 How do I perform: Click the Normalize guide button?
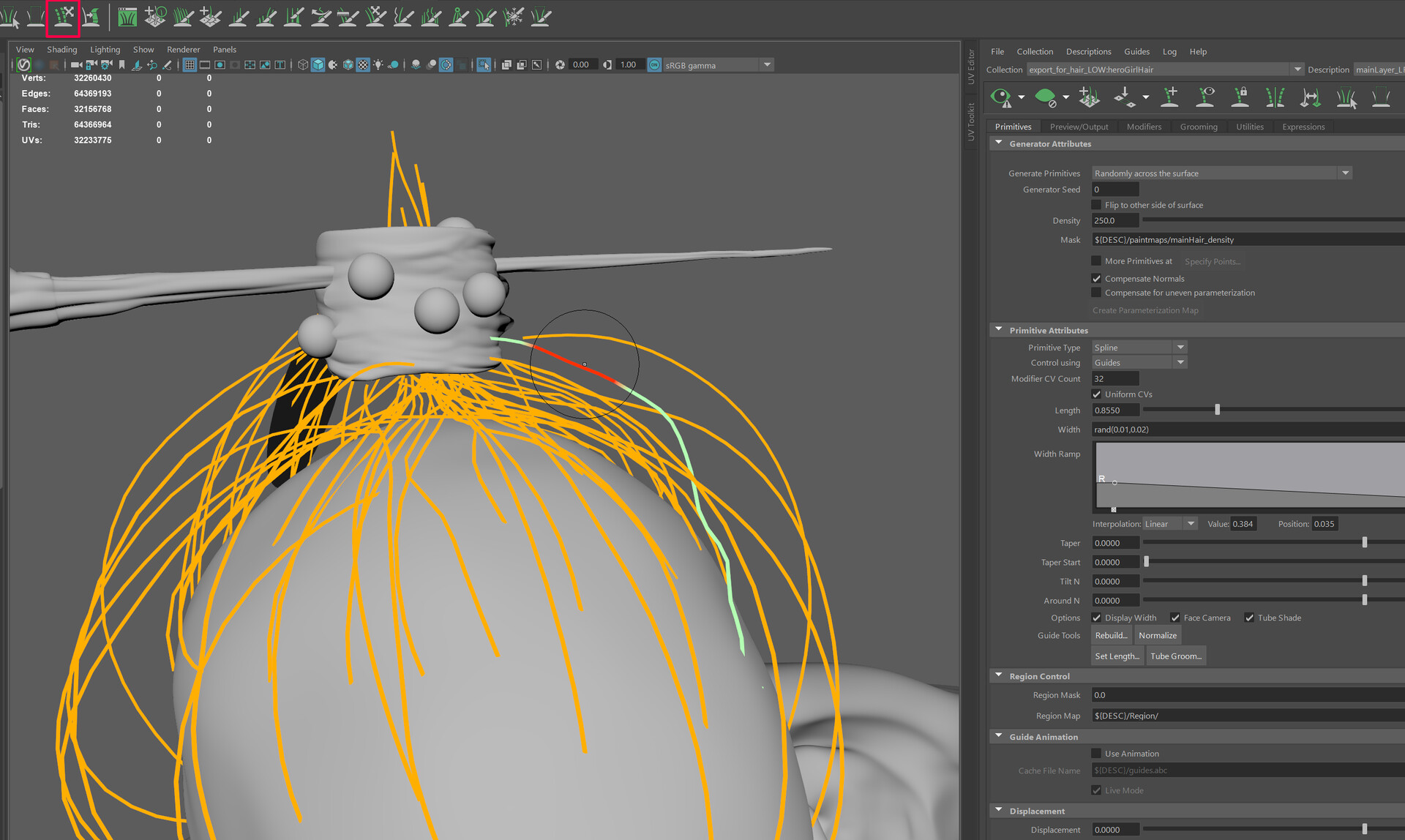tap(1157, 635)
